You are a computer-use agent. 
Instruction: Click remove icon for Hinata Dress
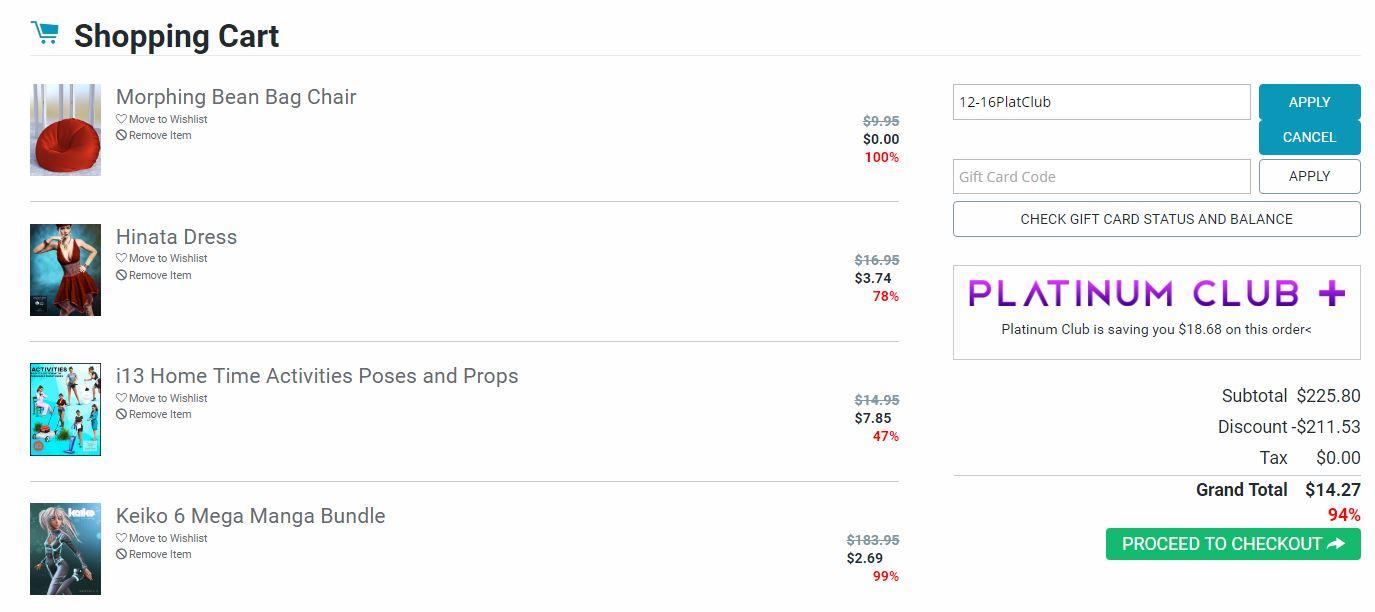pyautogui.click(x=121, y=276)
